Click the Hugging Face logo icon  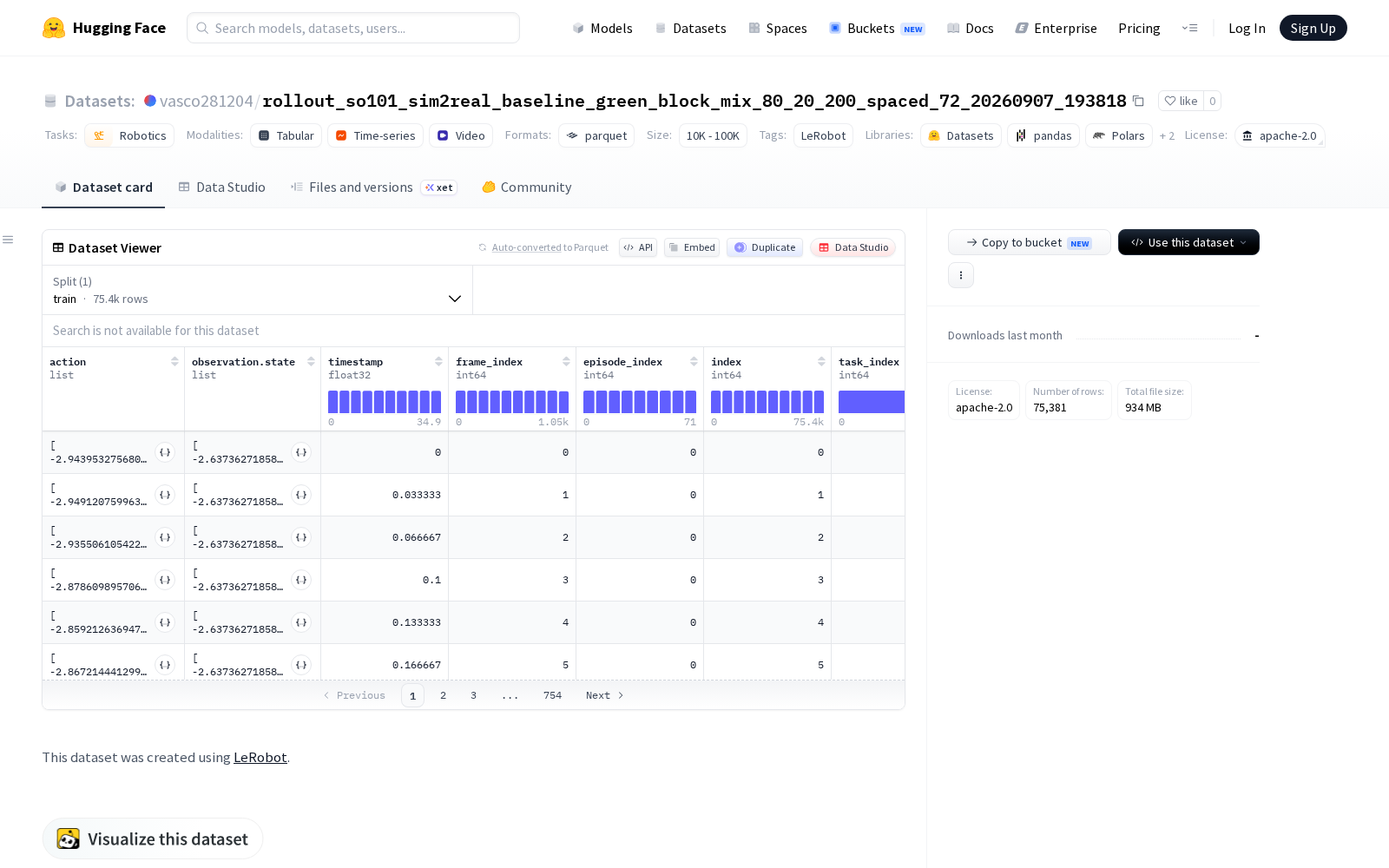click(54, 28)
